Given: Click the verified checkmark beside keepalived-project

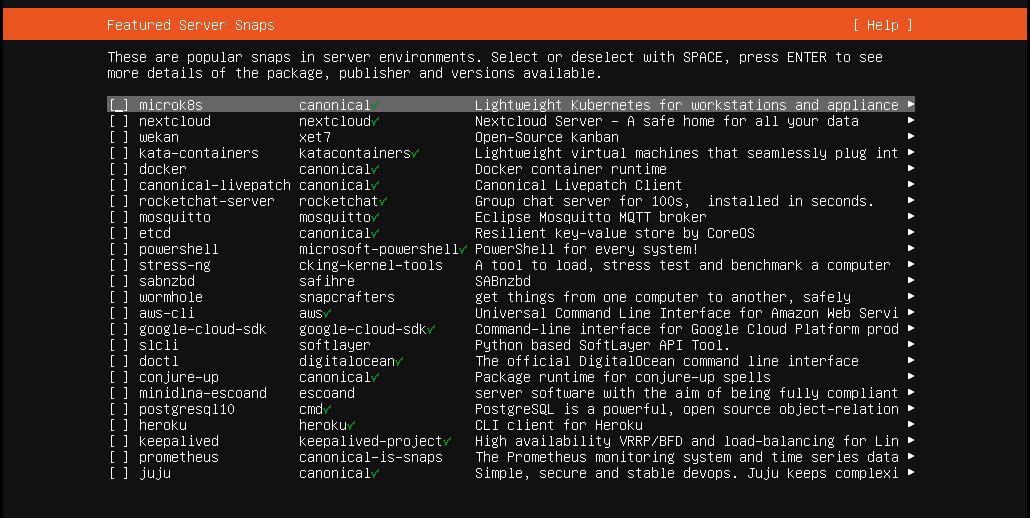Looking at the screenshot, I should click(447, 441).
